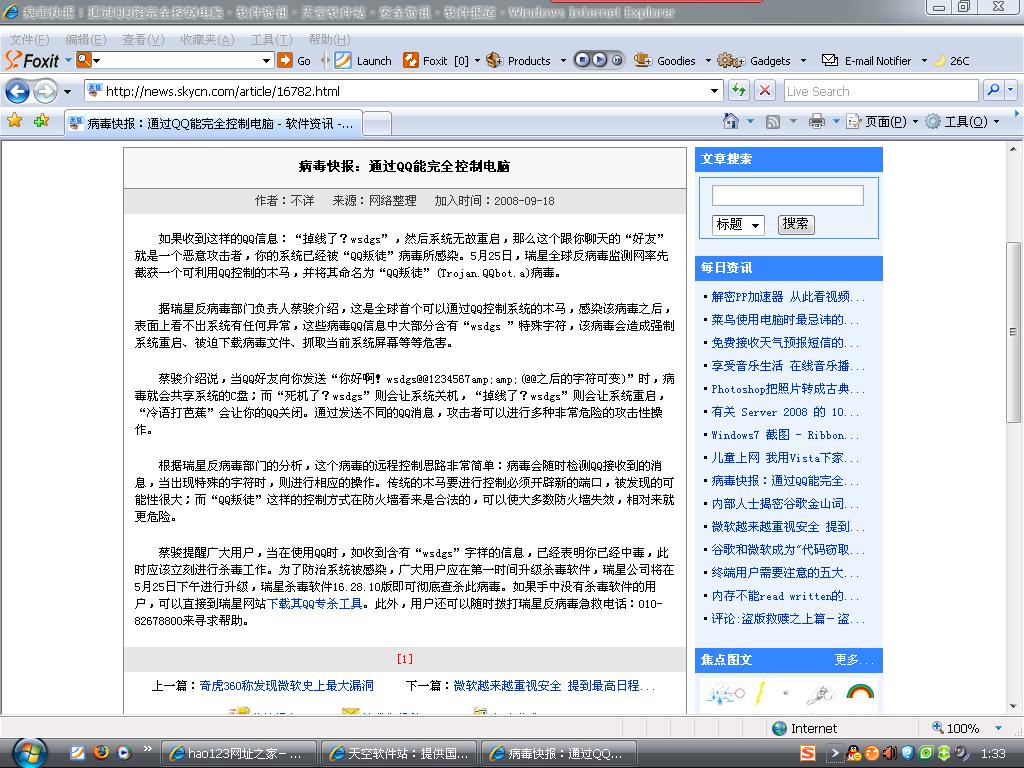Viewport: 1024px width, 768px height.
Task: Open the E-mail Notifier envelope icon
Action: coord(829,61)
